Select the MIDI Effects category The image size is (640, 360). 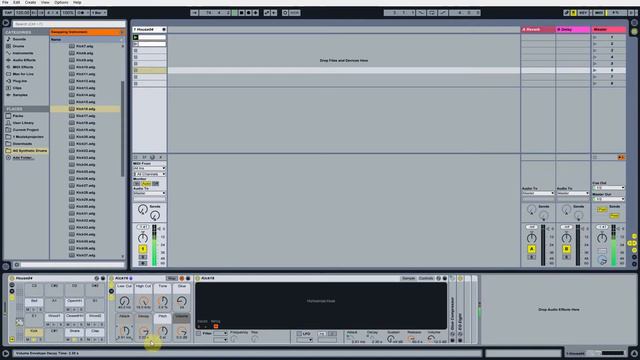[x=23, y=67]
